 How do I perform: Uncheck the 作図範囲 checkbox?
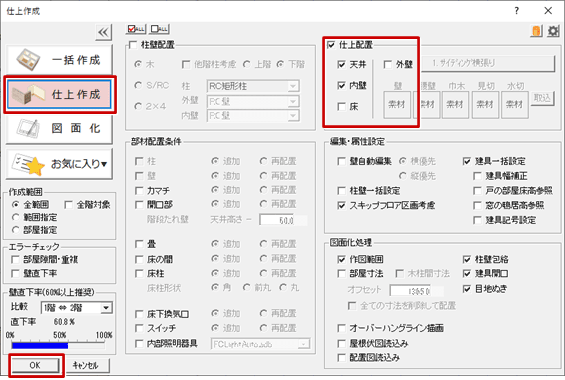342,259
